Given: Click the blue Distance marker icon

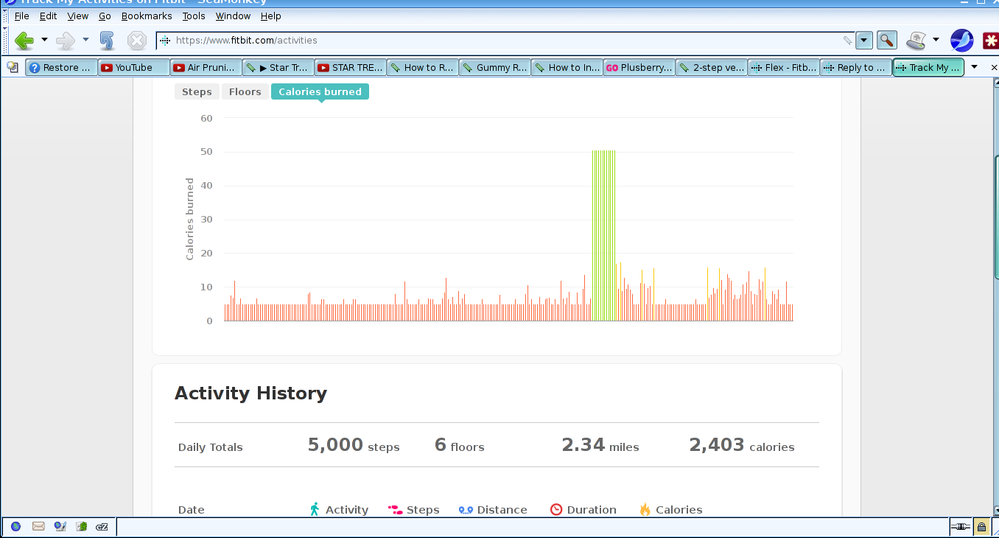Looking at the screenshot, I should coord(466,509).
